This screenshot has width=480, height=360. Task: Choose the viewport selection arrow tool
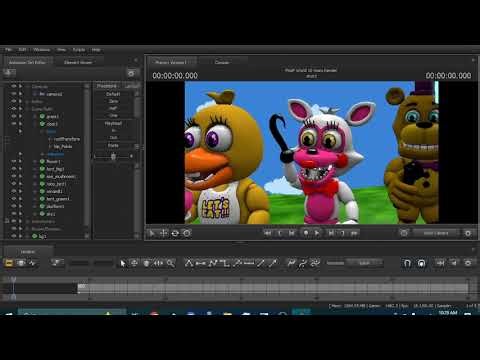(152, 233)
